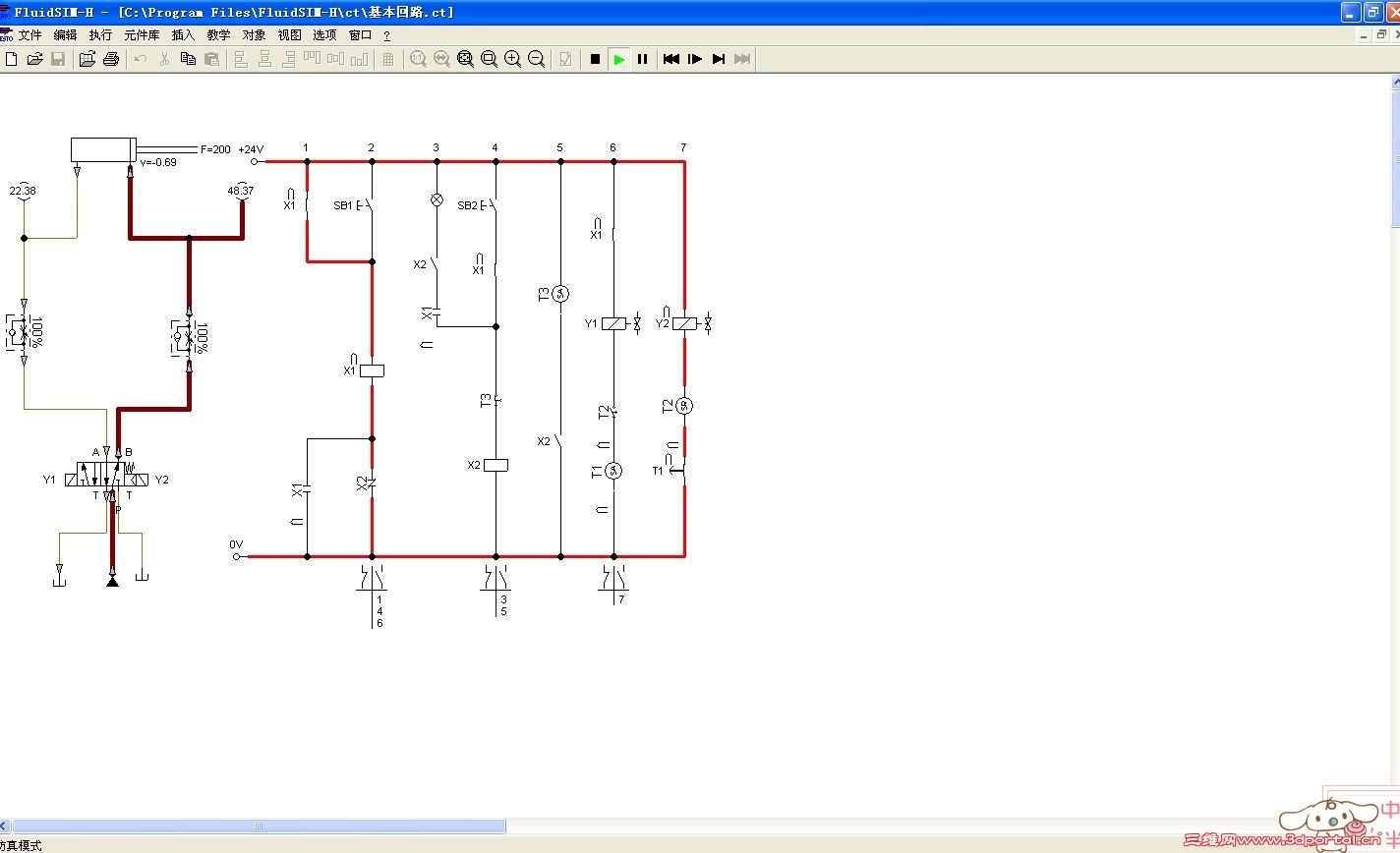Open the 窗口 menu
Viewport: 1400px width, 853px height.
(x=360, y=34)
